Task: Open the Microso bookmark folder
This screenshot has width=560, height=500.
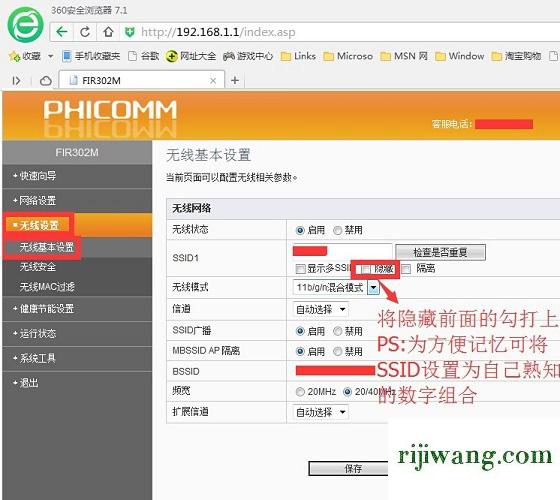Action: coord(348,56)
